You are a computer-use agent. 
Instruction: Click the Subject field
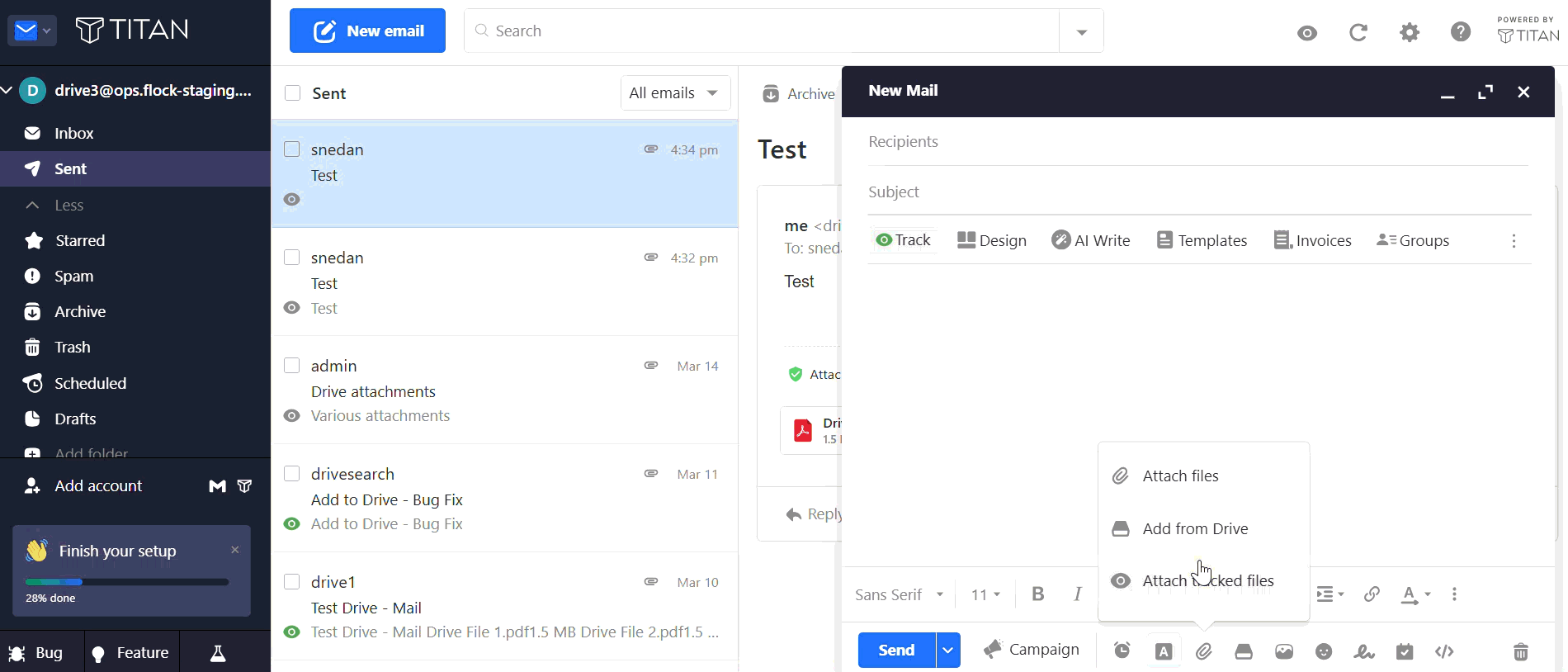pyautogui.click(x=1198, y=192)
